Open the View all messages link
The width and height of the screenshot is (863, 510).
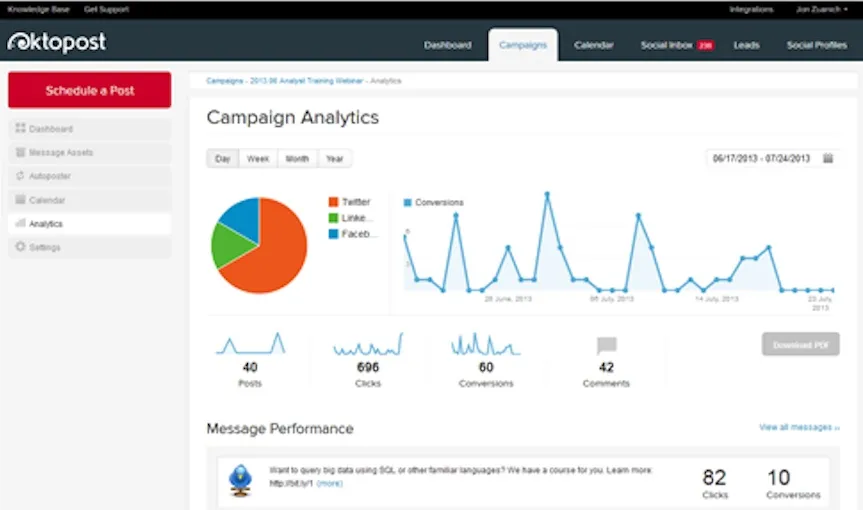pos(799,427)
